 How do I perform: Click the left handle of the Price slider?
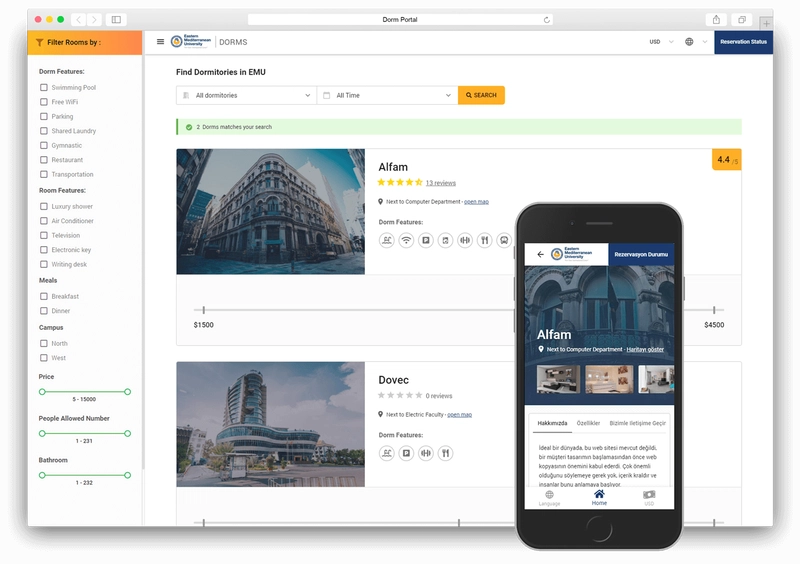tap(42, 391)
